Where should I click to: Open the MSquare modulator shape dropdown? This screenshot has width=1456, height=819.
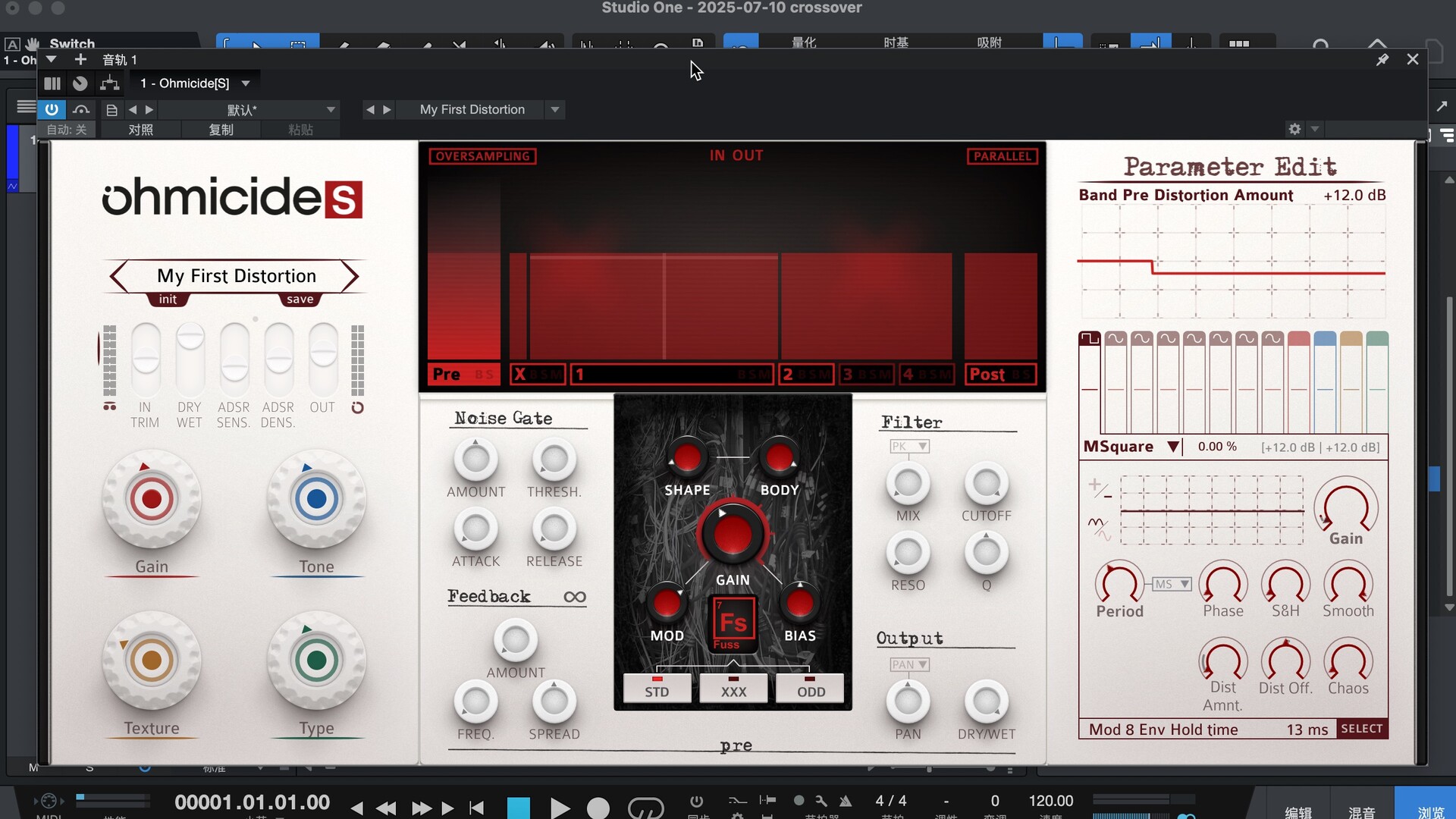coord(1172,447)
